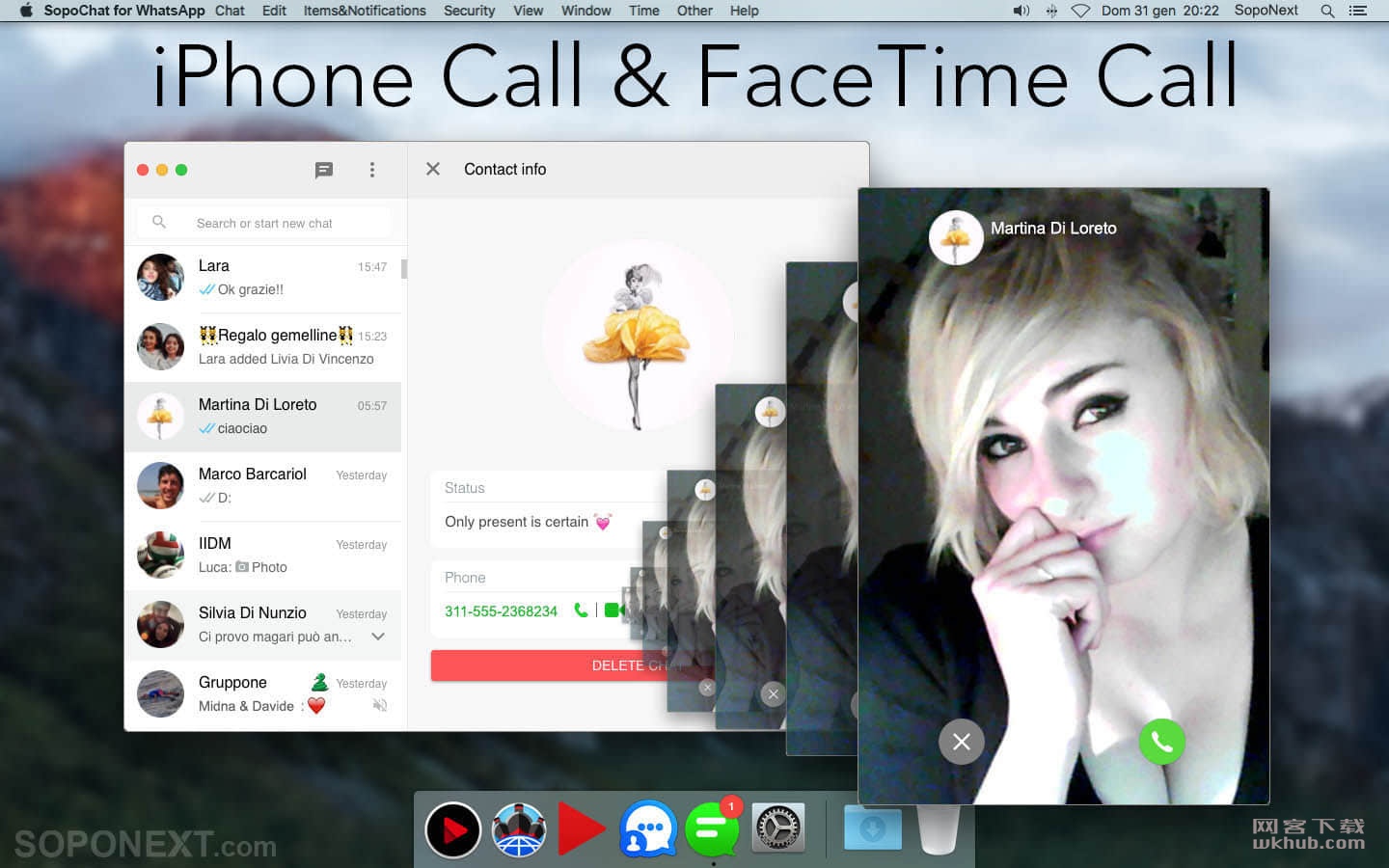Image resolution: width=1389 pixels, height=868 pixels.
Task: Open the Other menu
Action: [694, 11]
